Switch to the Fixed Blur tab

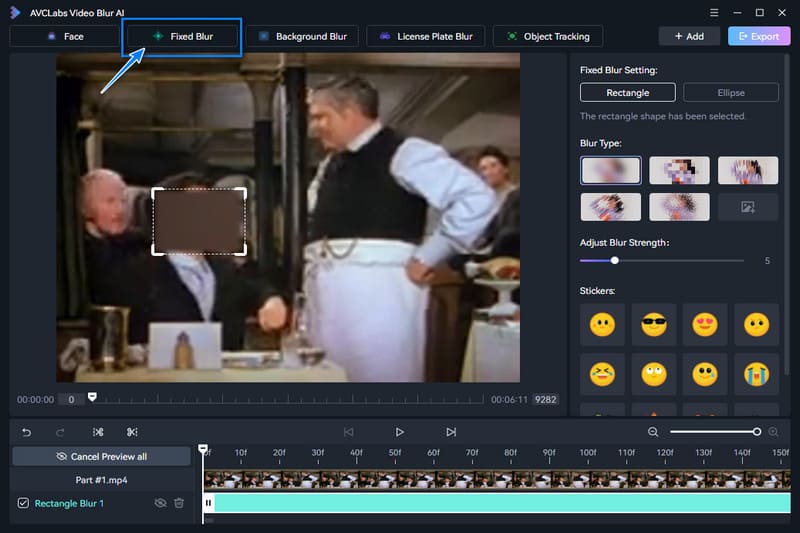[182, 36]
